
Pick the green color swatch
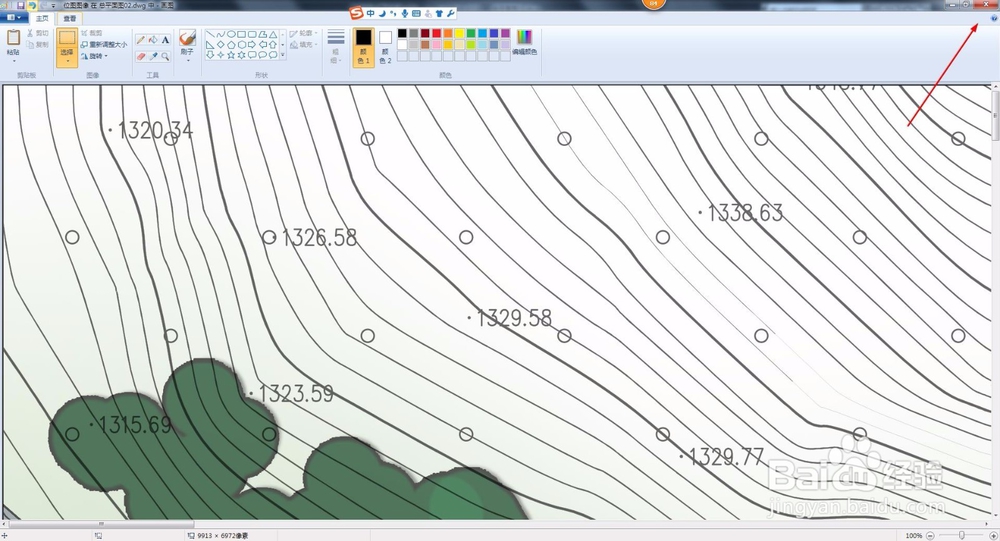pos(471,33)
